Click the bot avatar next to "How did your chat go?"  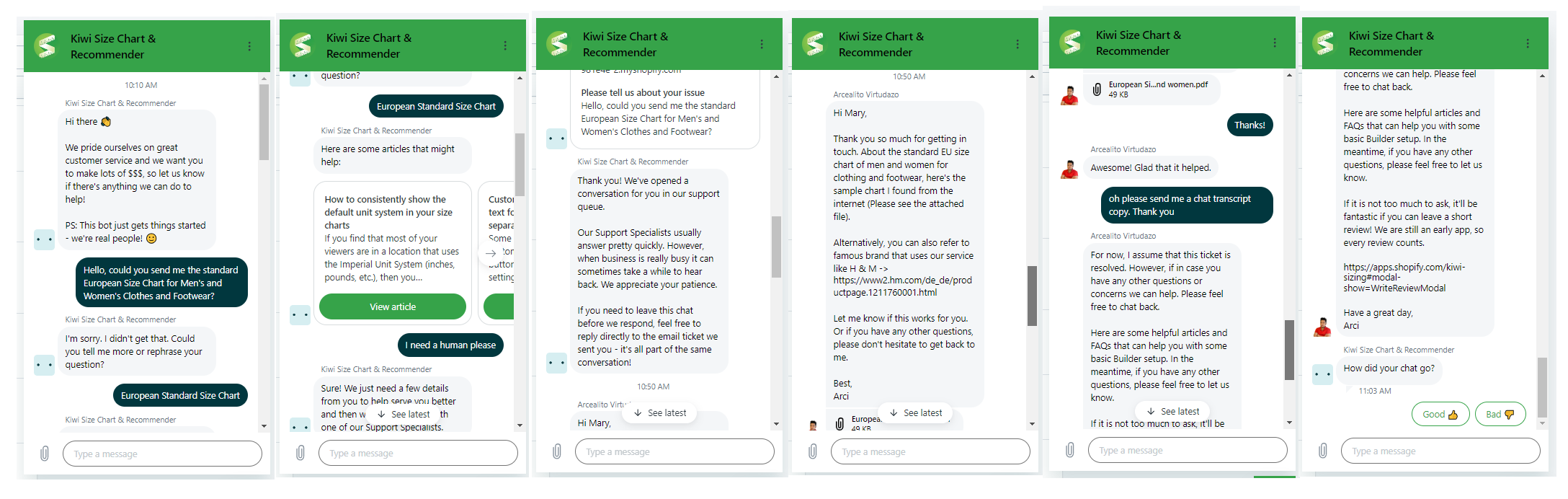(x=1322, y=374)
